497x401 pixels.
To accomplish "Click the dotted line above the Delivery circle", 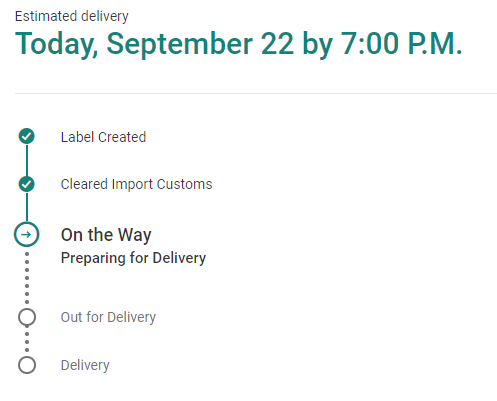I will pos(27,341).
